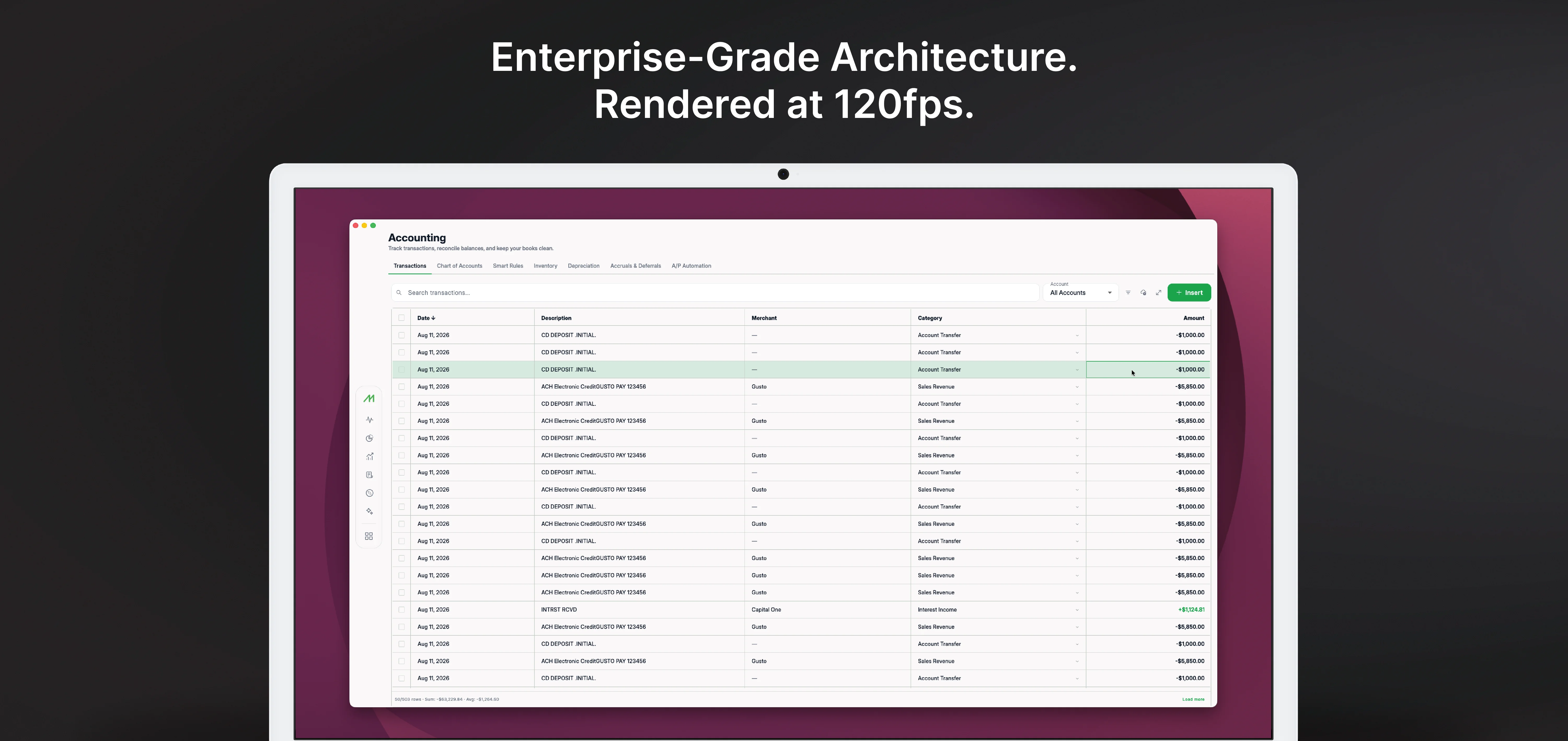Image resolution: width=1568 pixels, height=741 pixels.
Task: Open the apps grid sidebar icon
Action: click(369, 537)
